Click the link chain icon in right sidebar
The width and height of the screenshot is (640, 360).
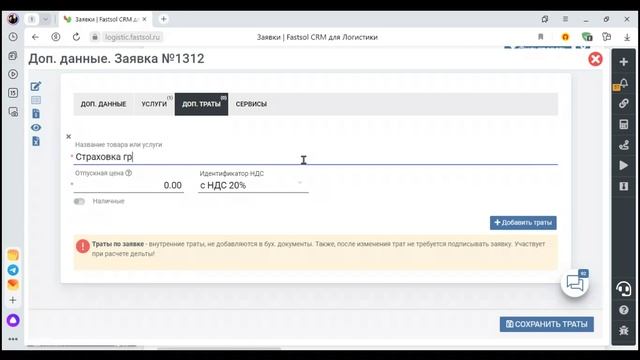(x=623, y=104)
